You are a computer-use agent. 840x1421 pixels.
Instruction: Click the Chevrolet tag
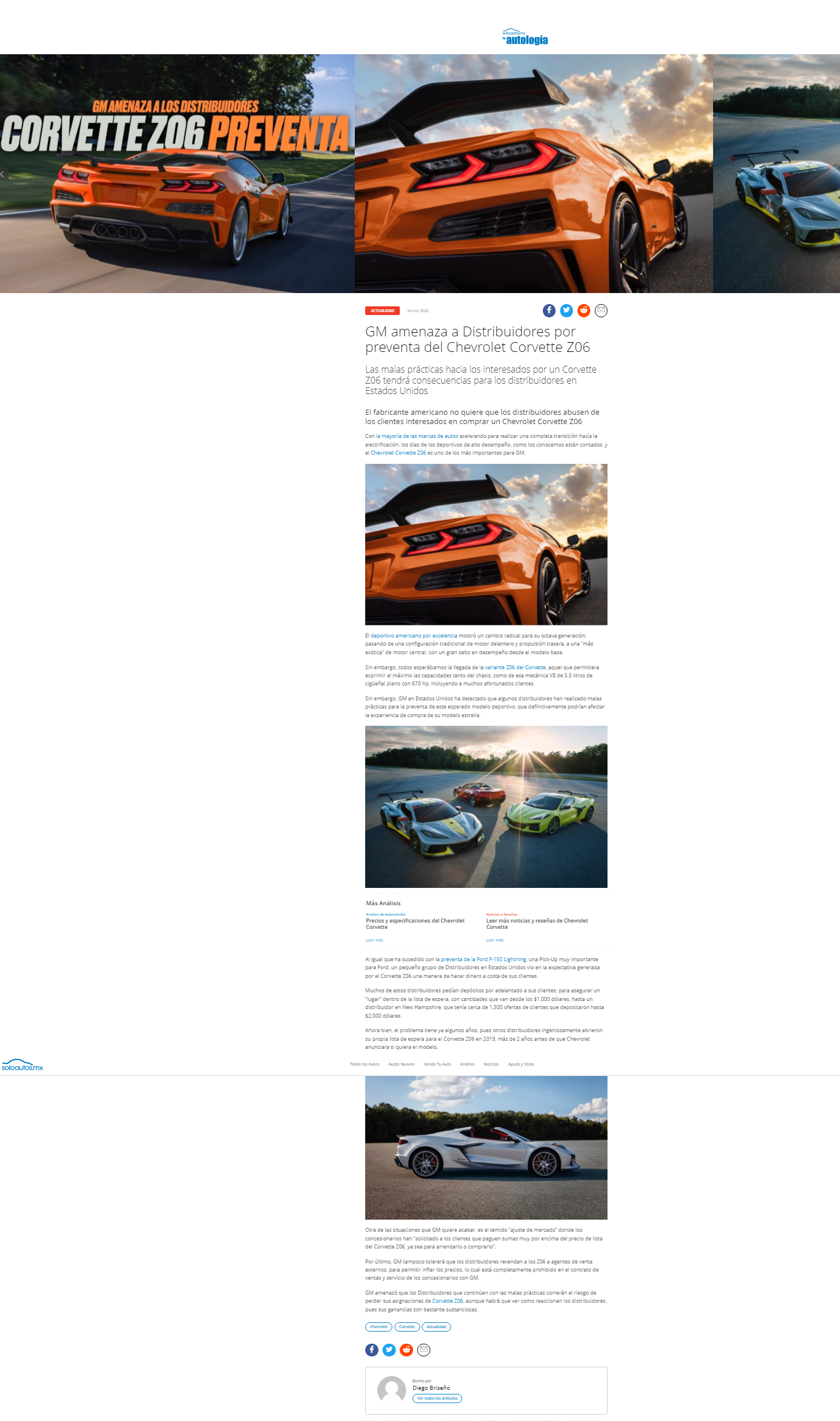point(378,1326)
